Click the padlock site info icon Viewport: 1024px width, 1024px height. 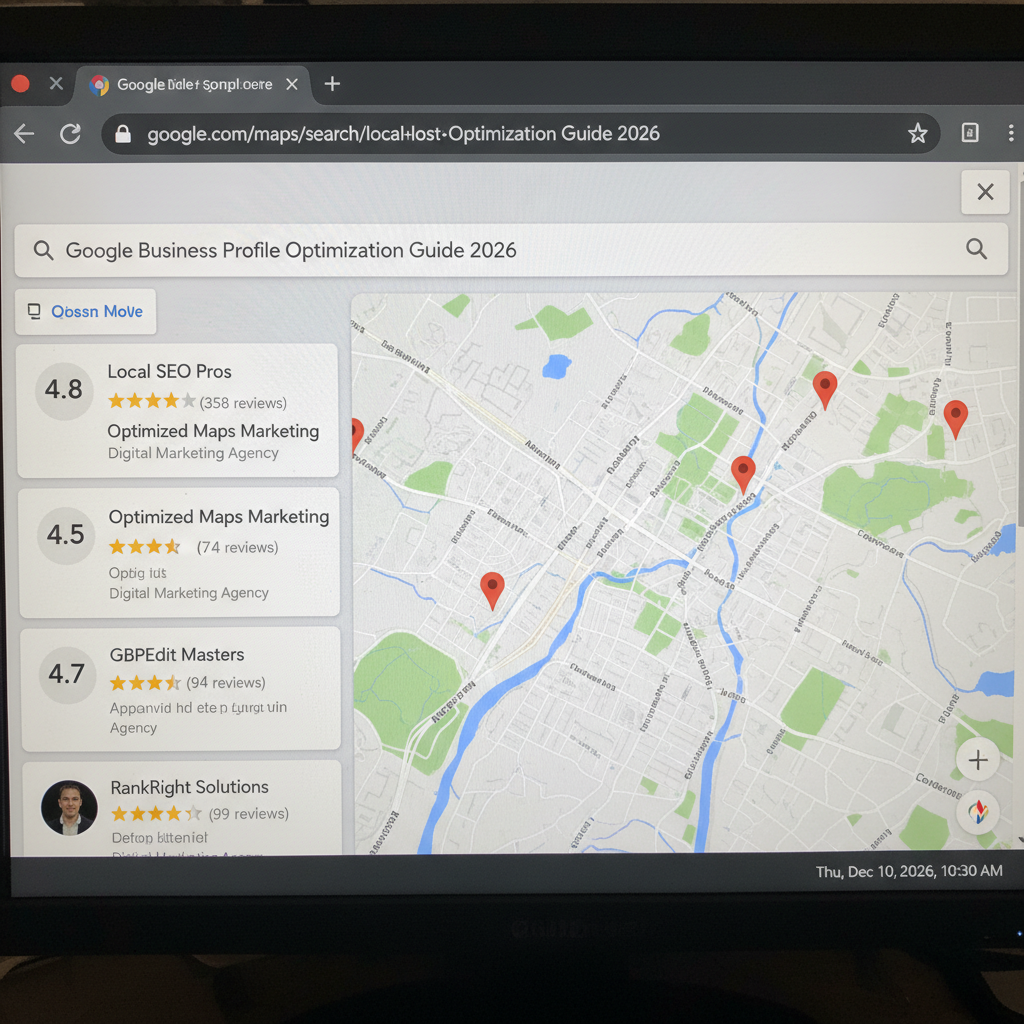pos(123,134)
